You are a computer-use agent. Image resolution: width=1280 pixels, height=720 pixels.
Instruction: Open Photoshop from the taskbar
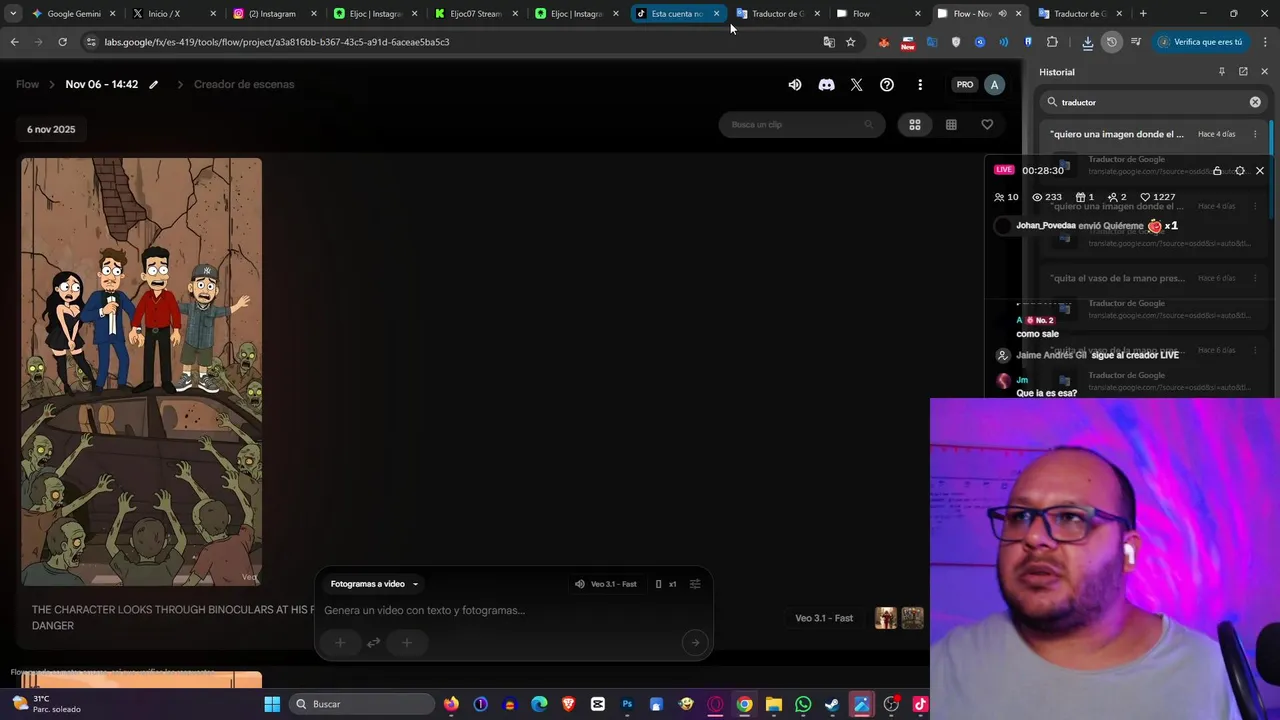tap(627, 704)
